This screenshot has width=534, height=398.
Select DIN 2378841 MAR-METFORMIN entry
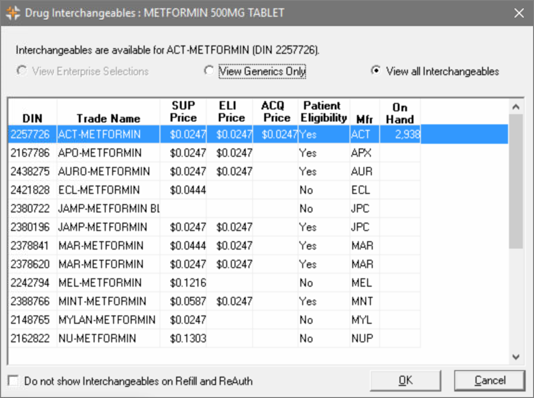coord(215,245)
